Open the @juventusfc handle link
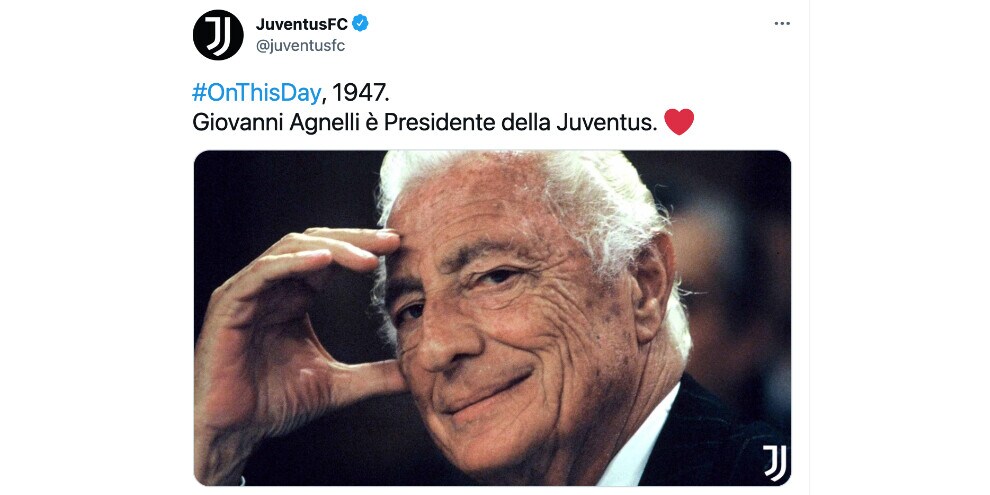 pyautogui.click(x=301, y=46)
